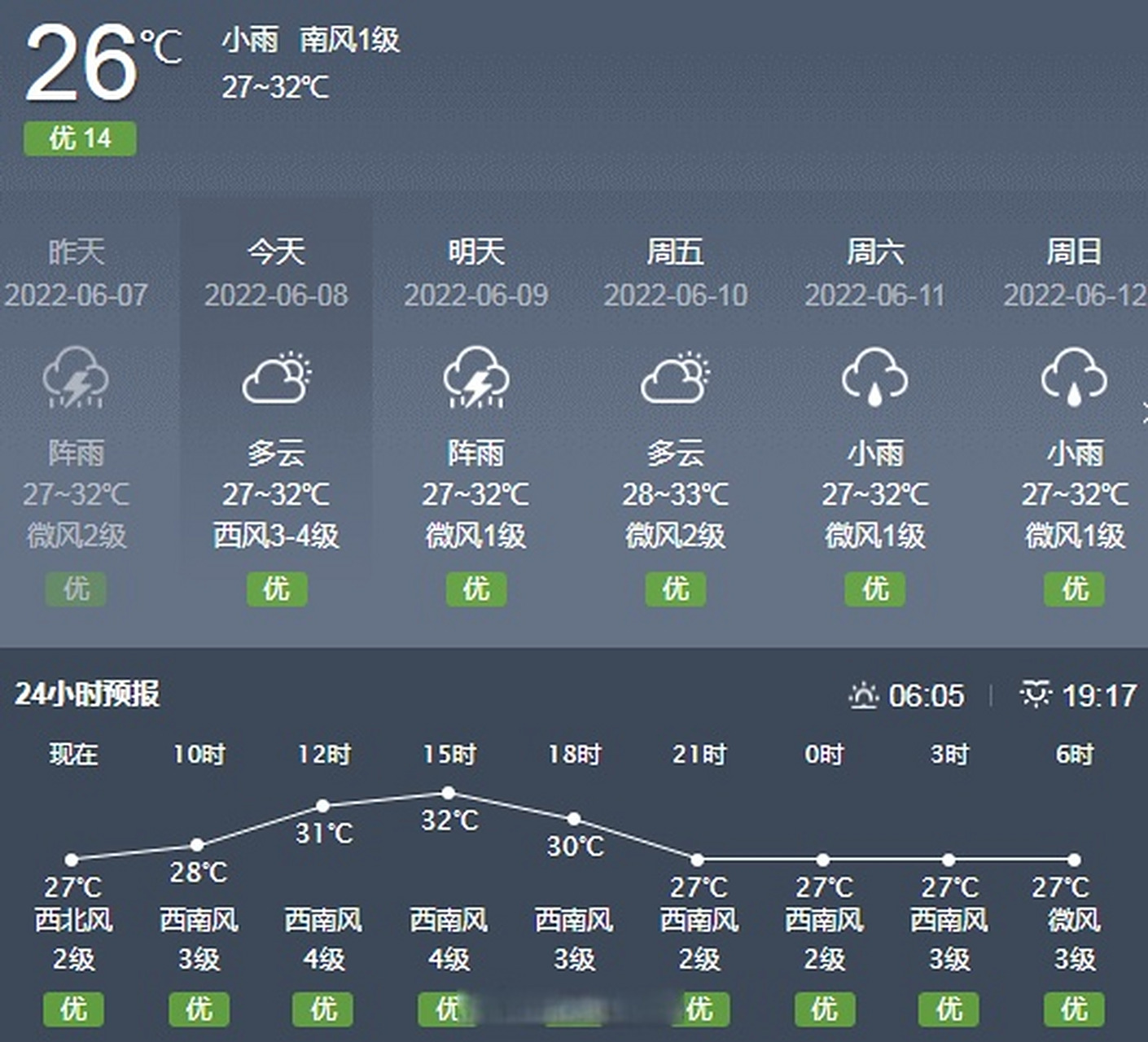This screenshot has height=1042, width=1148.
Task: Click Friday's 优 air quality badge
Action: tap(676, 589)
